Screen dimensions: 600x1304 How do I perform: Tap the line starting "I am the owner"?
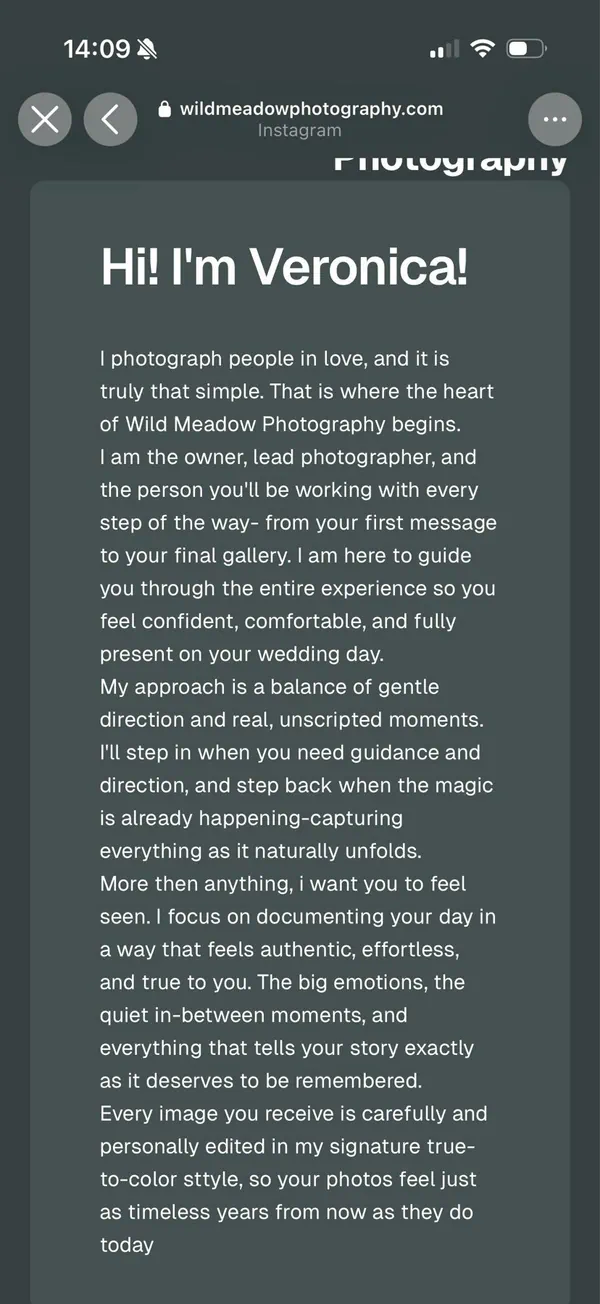(x=288, y=457)
